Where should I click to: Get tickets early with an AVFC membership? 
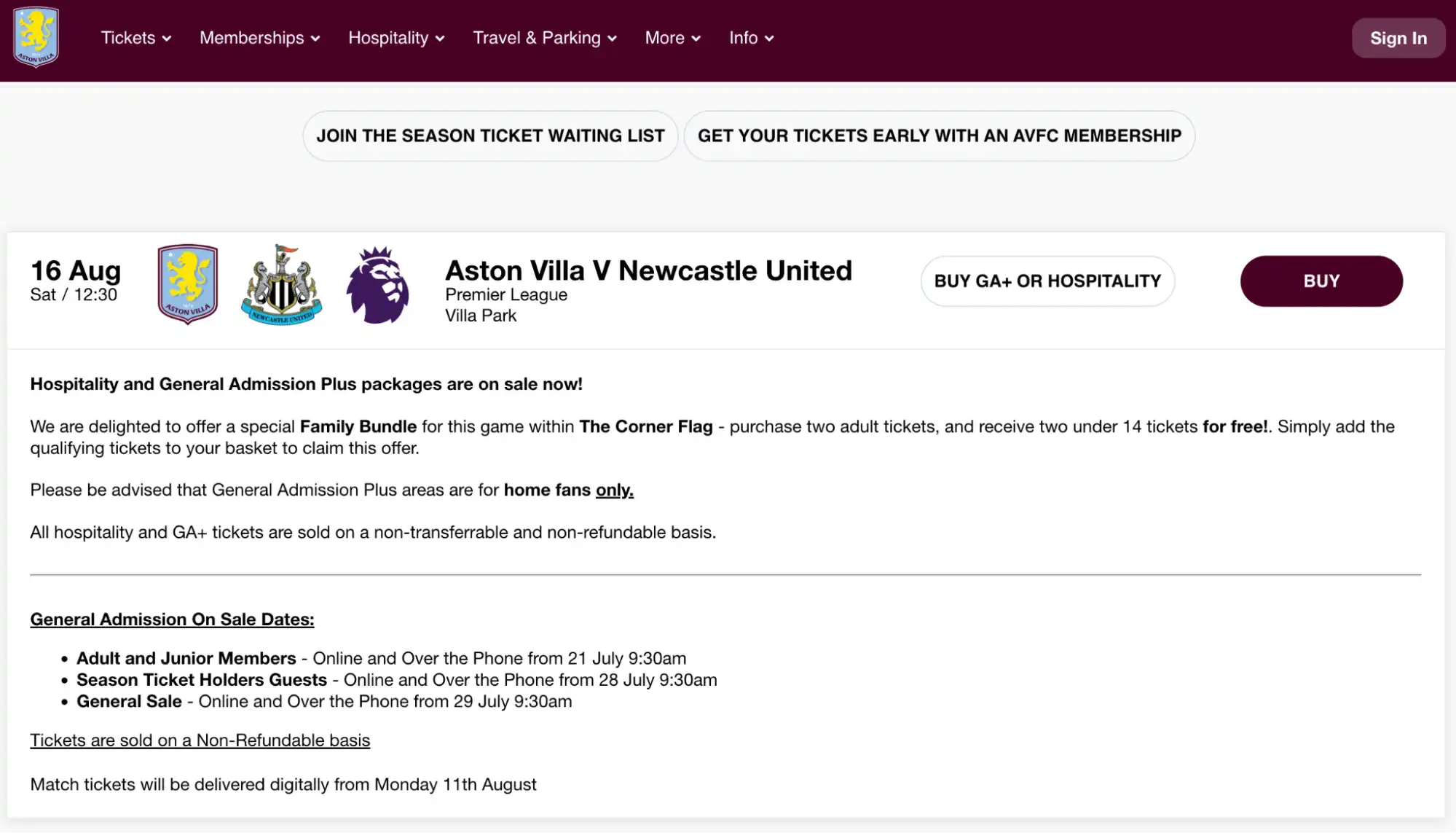[939, 136]
